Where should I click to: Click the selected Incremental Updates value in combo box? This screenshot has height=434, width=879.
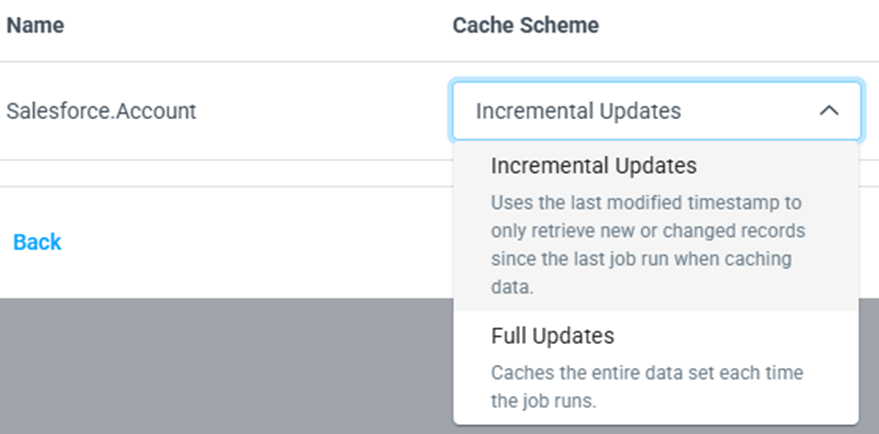click(x=578, y=111)
